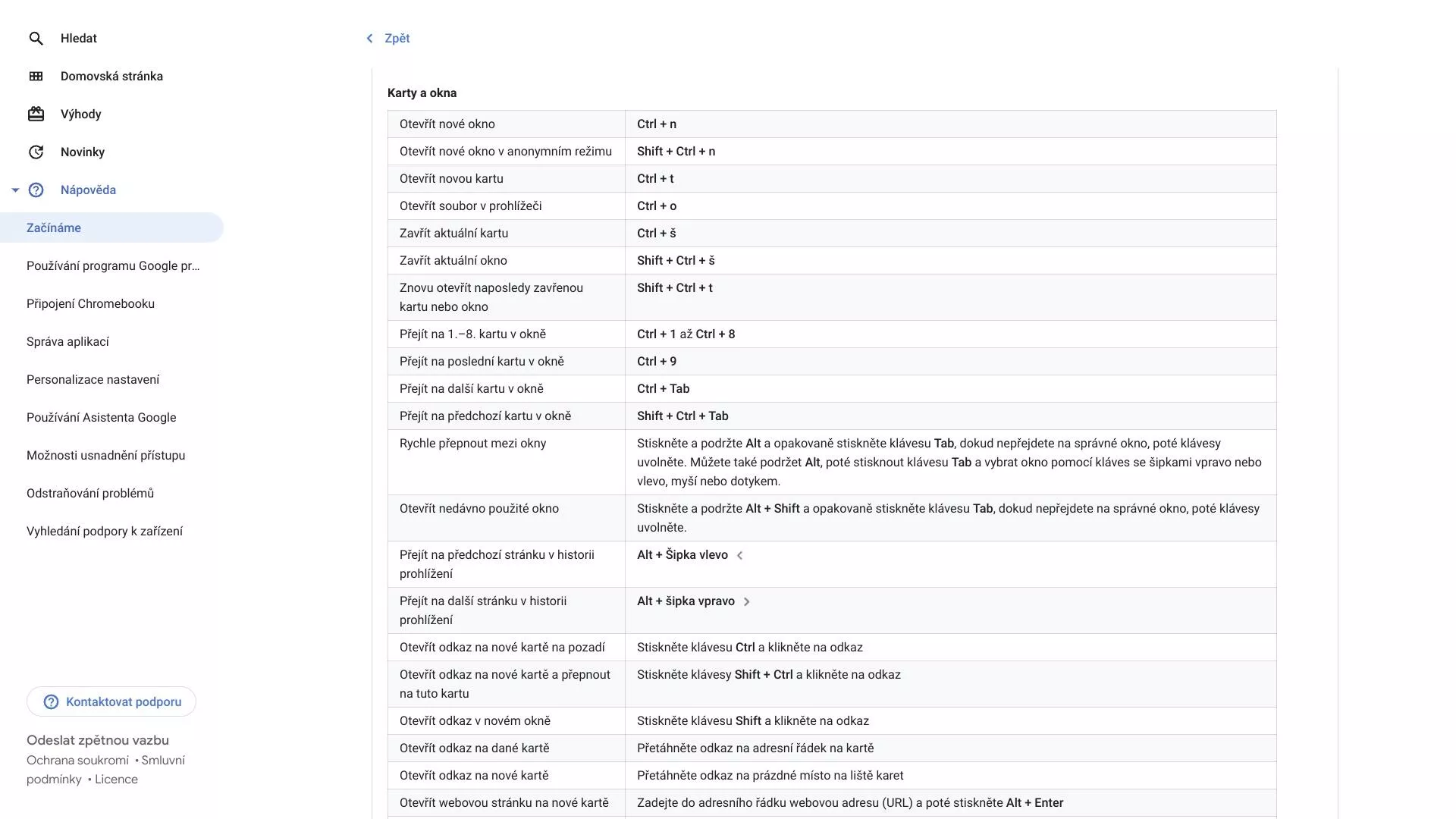This screenshot has width=1456, height=819.
Task: Open Hledat in sidebar
Action: 79,38
